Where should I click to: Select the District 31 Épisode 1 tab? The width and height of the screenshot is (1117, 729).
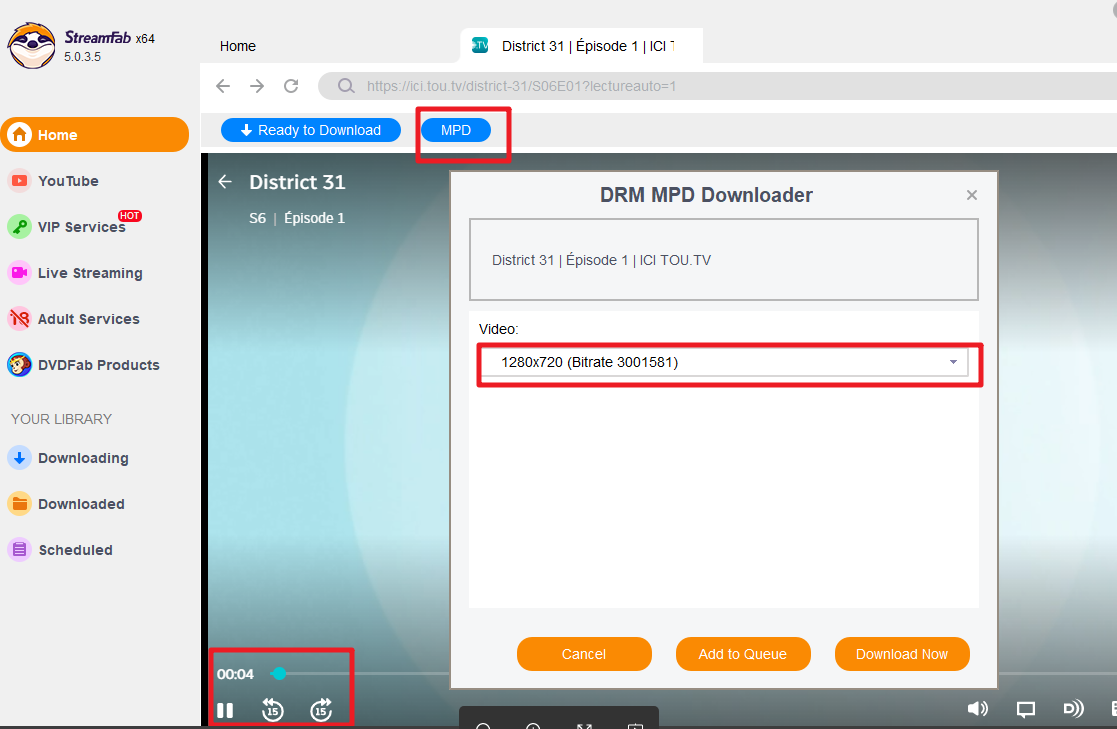tap(581, 46)
